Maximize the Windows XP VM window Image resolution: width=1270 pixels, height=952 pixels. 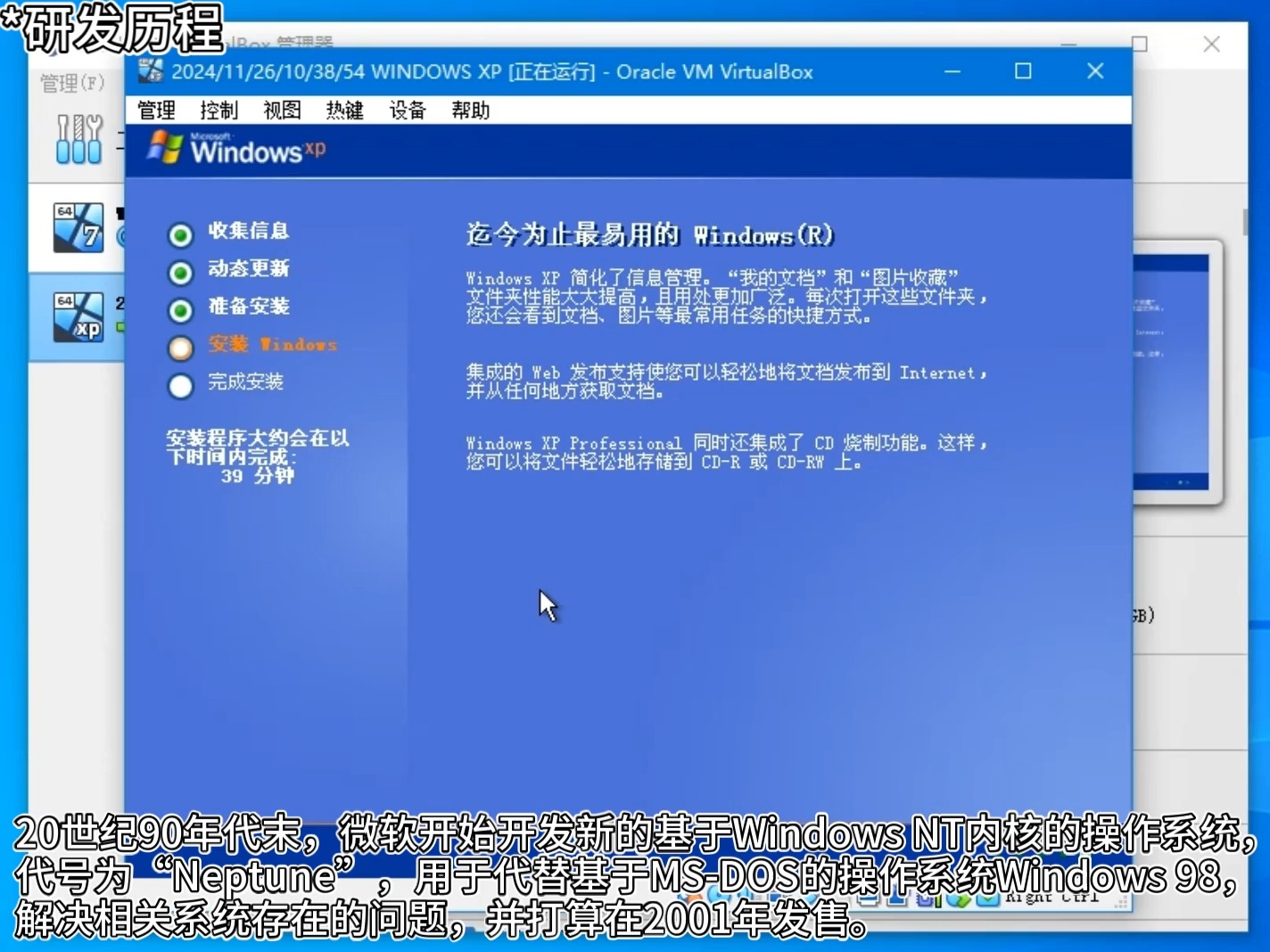click(1023, 71)
